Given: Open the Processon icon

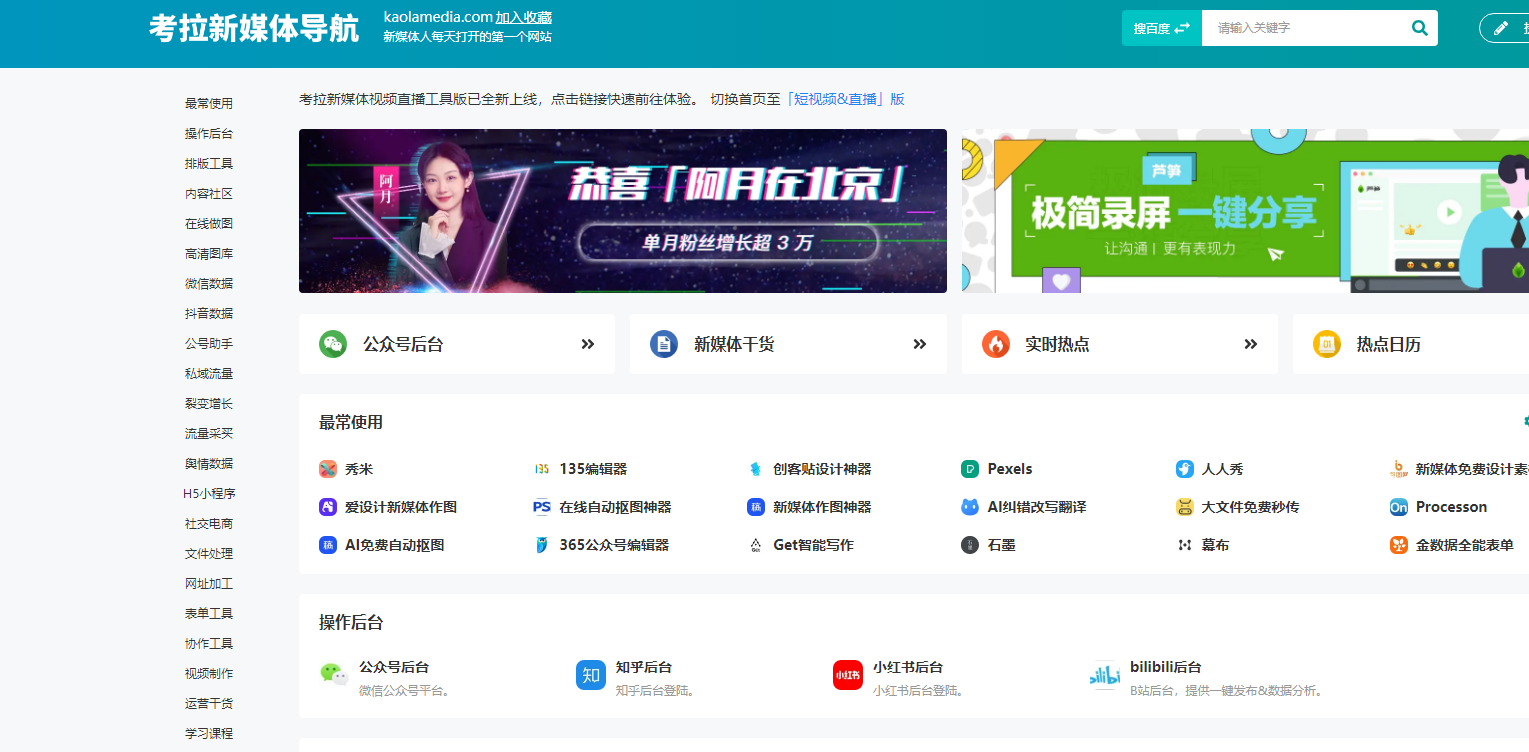Looking at the screenshot, I should (1400, 506).
